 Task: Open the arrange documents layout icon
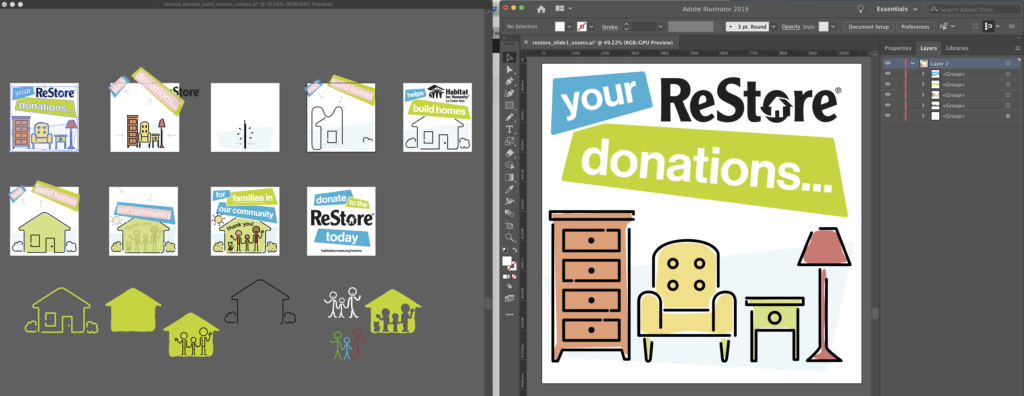tap(560, 8)
